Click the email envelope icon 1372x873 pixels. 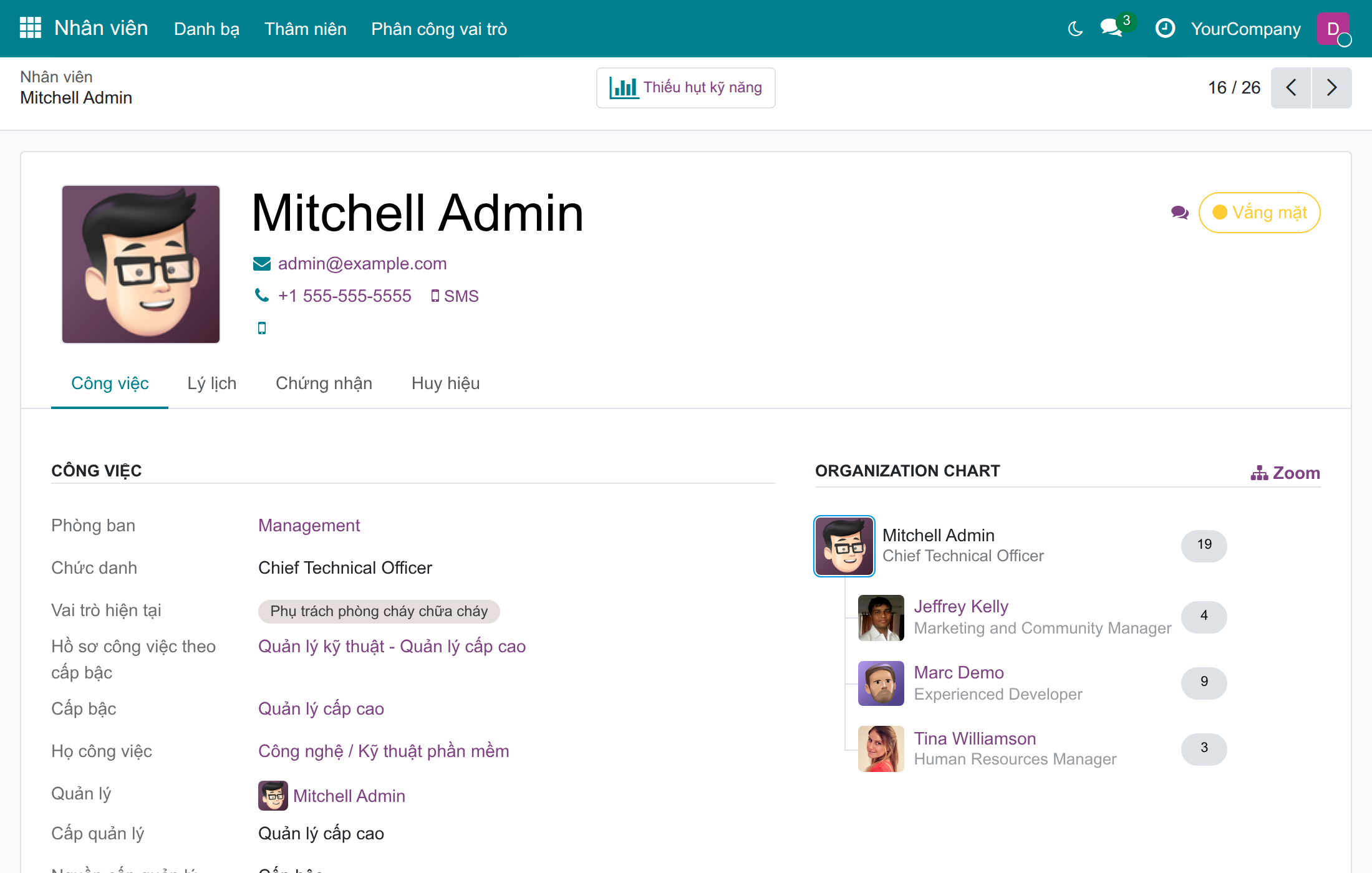click(262, 264)
